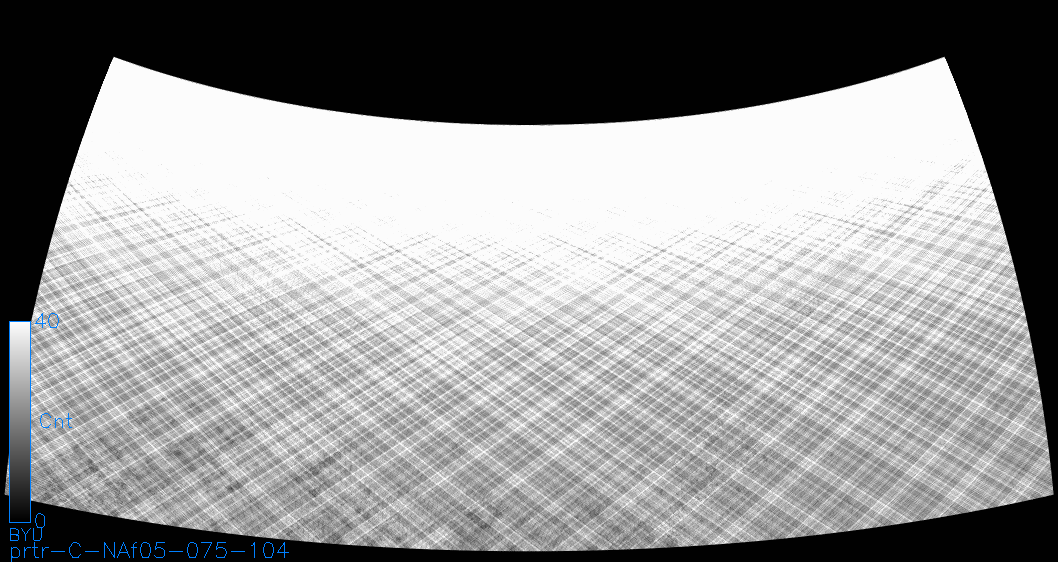Click the '0' minimum scale label
This screenshot has height=562, width=1058.
coord(40,521)
